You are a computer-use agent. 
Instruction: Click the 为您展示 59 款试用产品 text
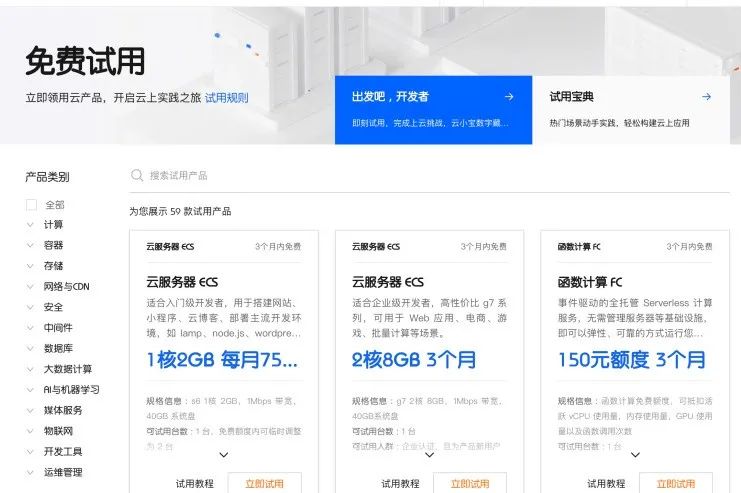(180, 211)
